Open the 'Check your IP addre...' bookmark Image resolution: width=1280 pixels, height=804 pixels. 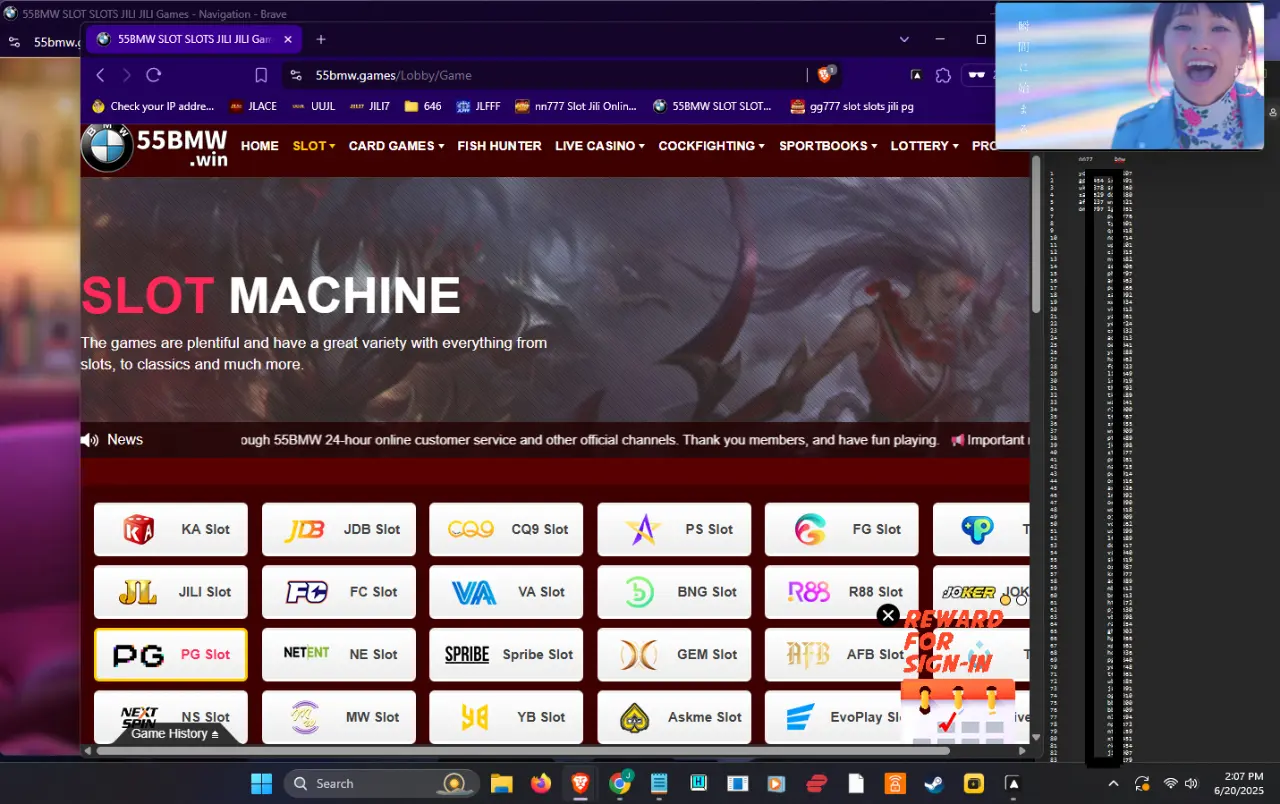[153, 106]
